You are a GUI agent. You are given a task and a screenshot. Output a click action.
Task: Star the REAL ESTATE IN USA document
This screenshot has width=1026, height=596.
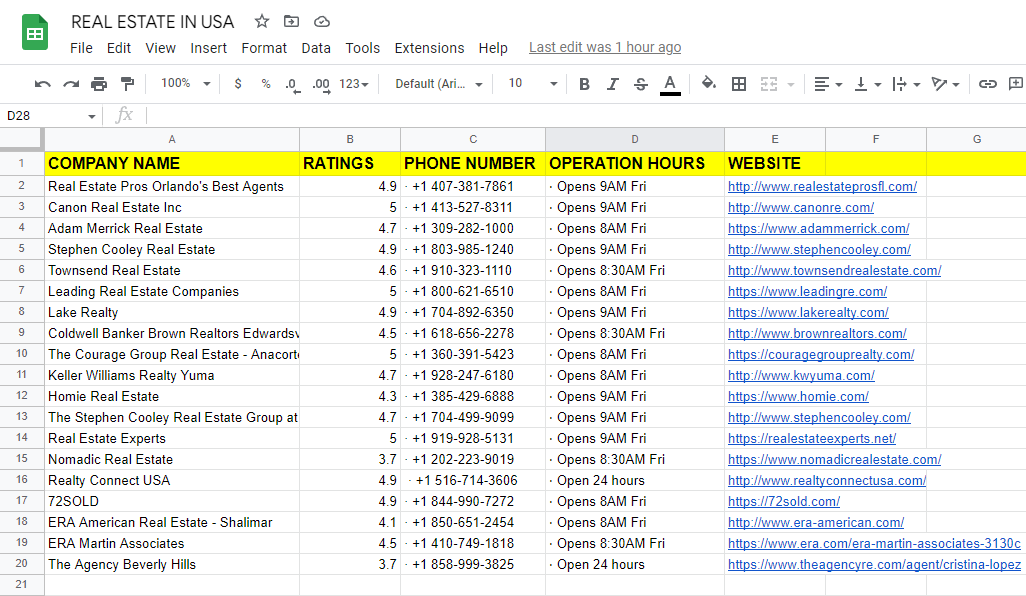pyautogui.click(x=262, y=22)
